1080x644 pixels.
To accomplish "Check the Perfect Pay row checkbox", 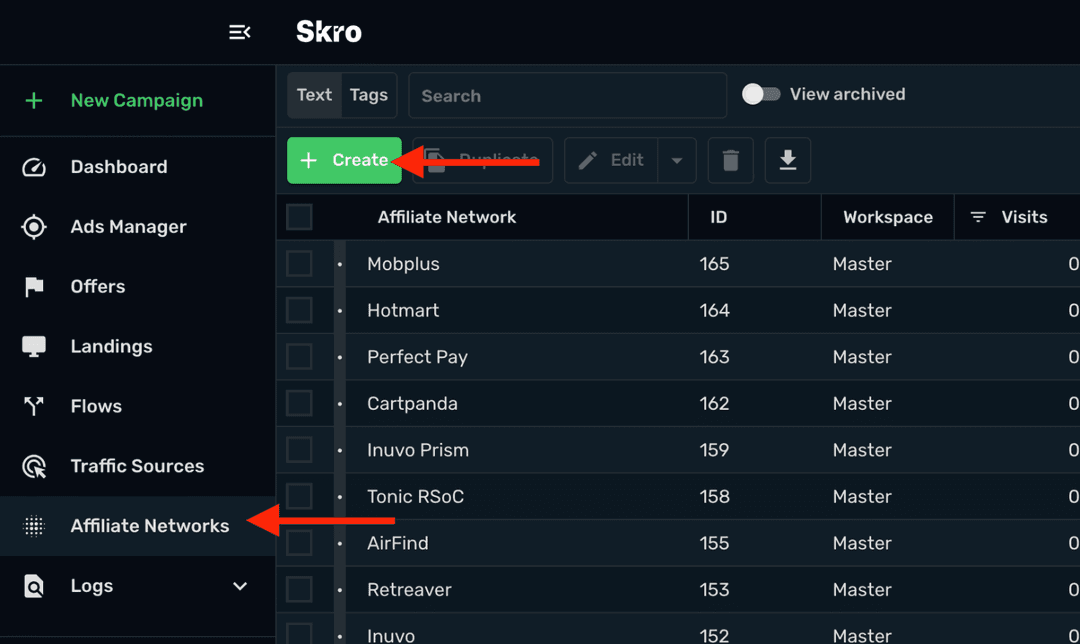I will coord(299,357).
